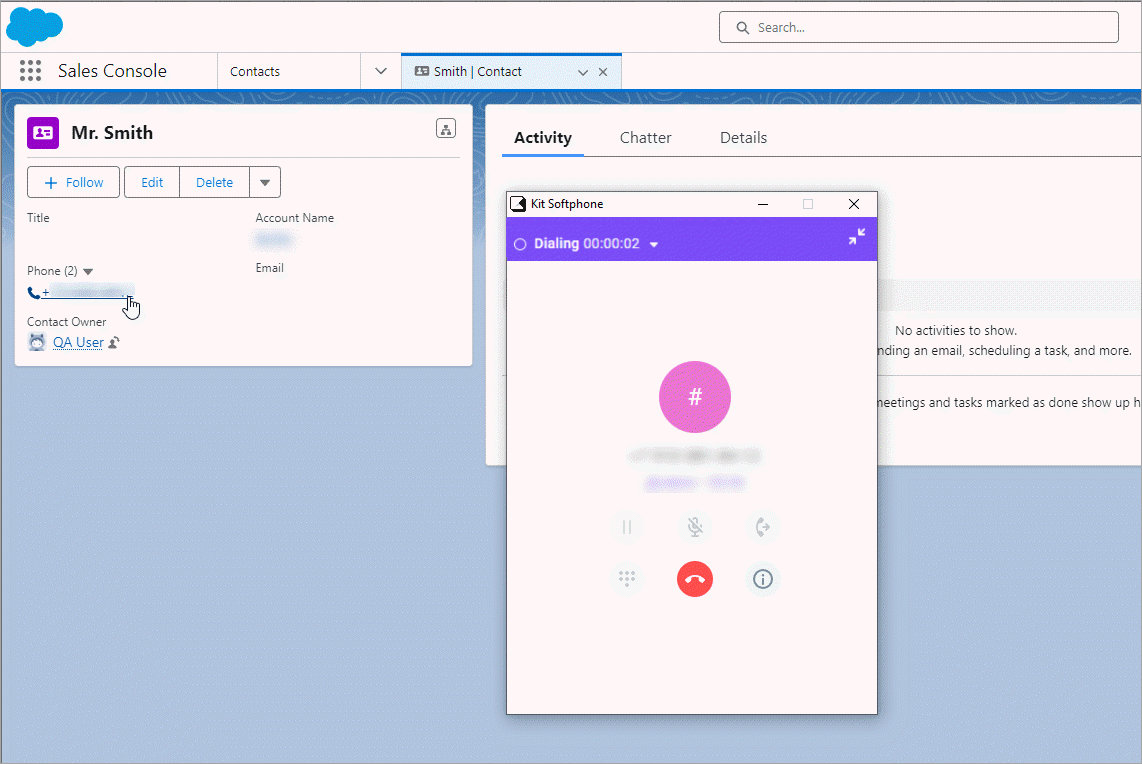Click the blurred phone number link
The width and height of the screenshot is (1142, 764).
pyautogui.click(x=88, y=292)
